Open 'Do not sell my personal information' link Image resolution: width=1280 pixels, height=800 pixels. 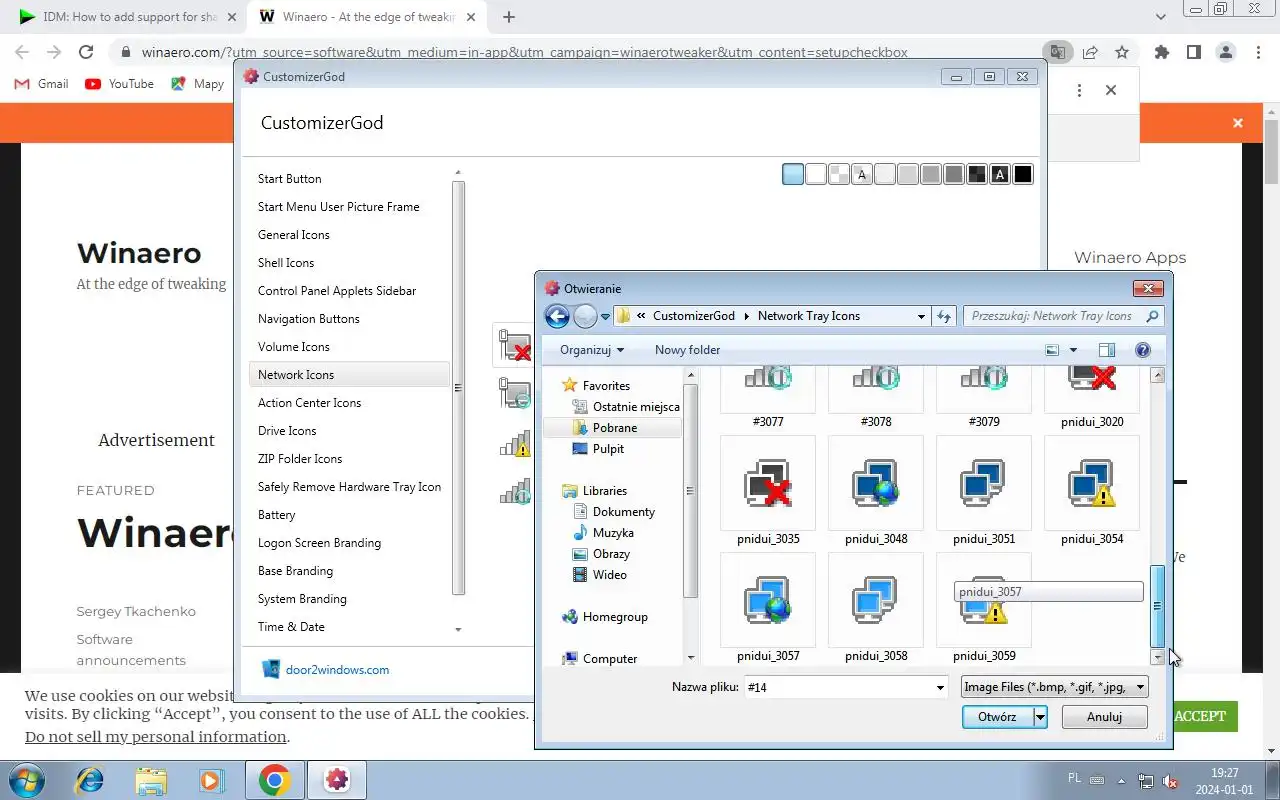point(156,737)
